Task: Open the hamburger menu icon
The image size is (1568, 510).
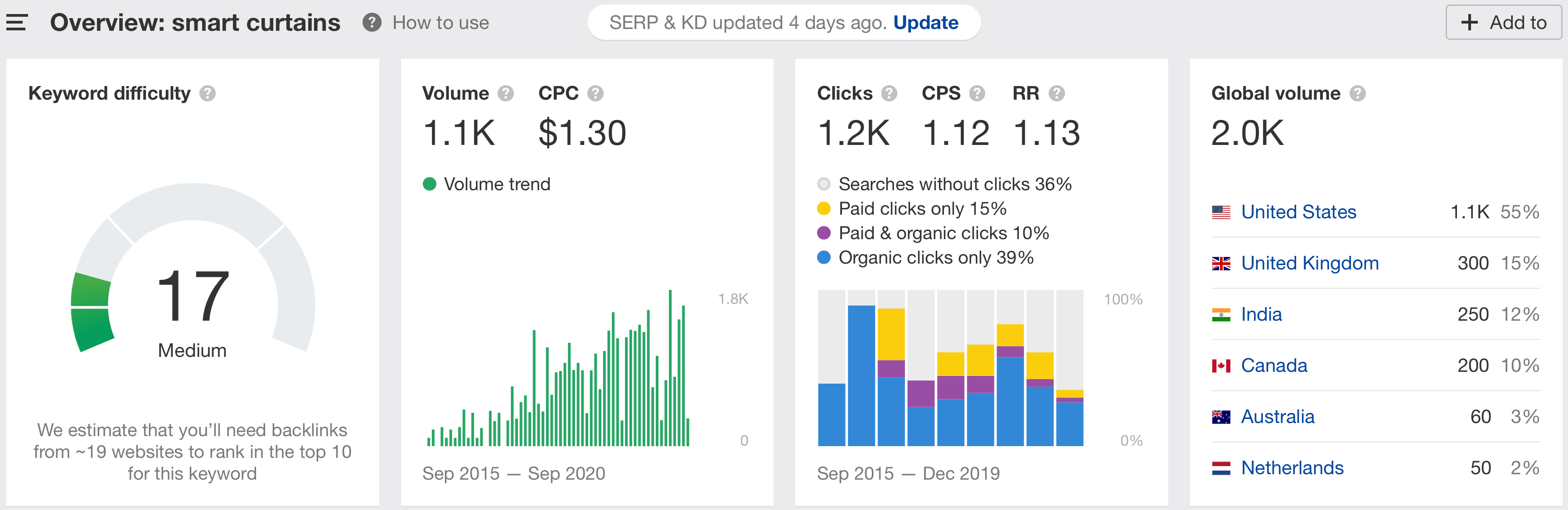Action: tap(17, 23)
